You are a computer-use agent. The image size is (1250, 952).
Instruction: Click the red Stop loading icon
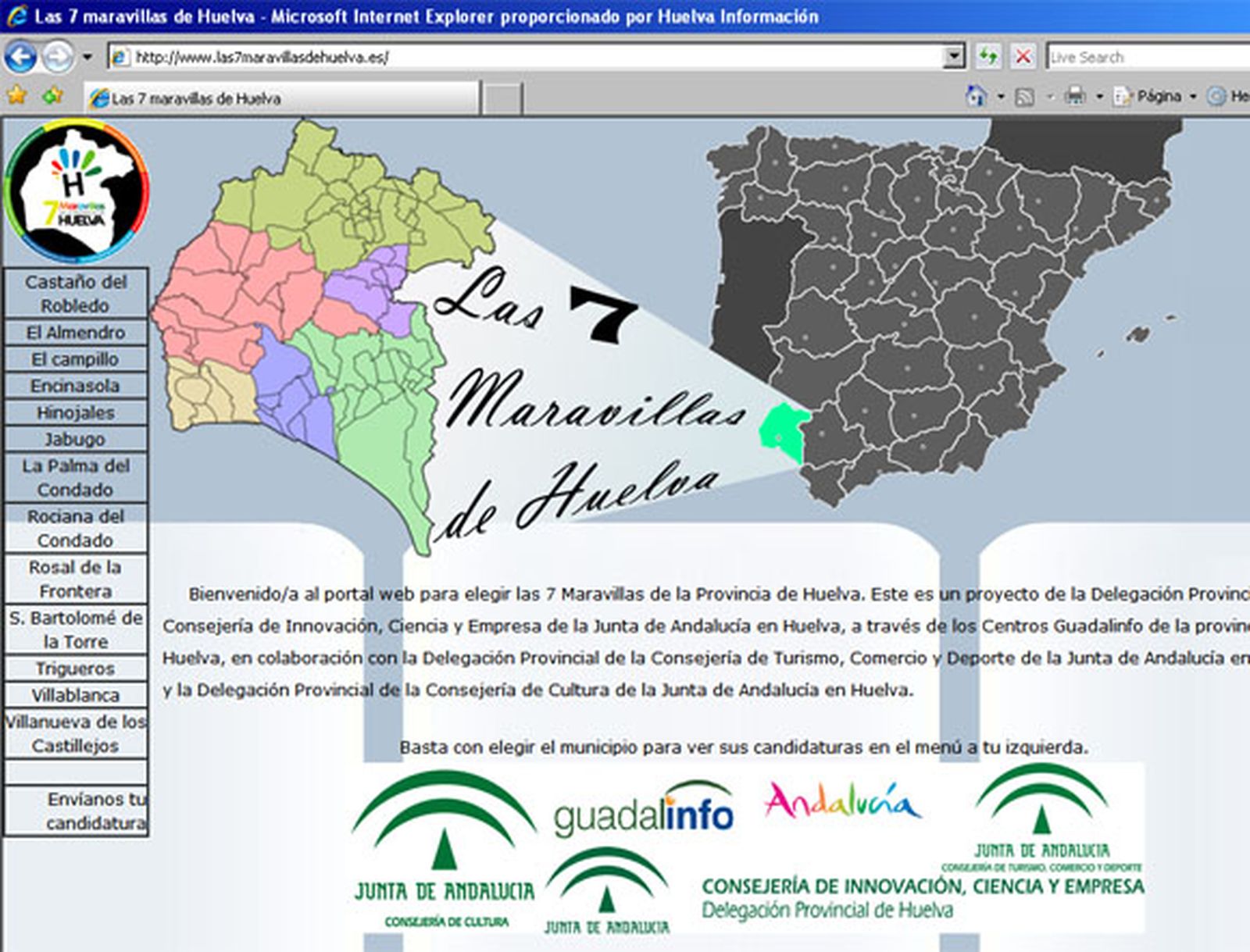(x=1023, y=57)
